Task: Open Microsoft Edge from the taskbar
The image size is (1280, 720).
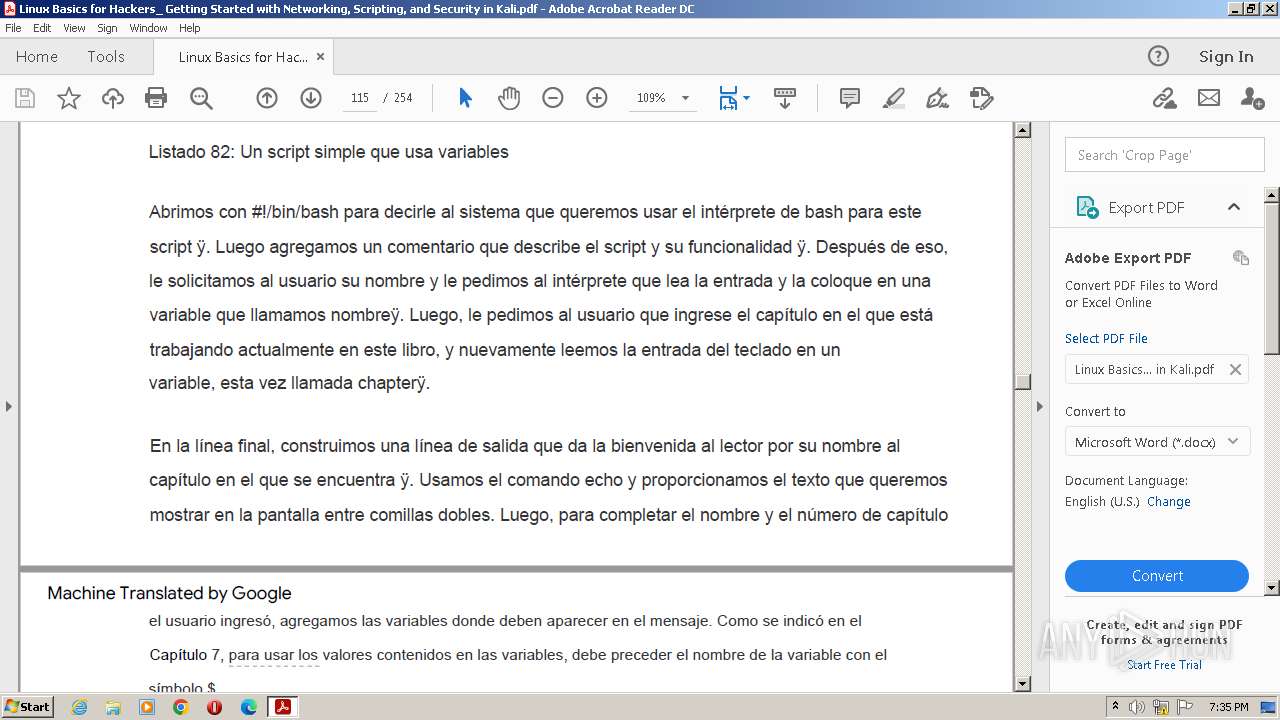Action: tap(249, 707)
